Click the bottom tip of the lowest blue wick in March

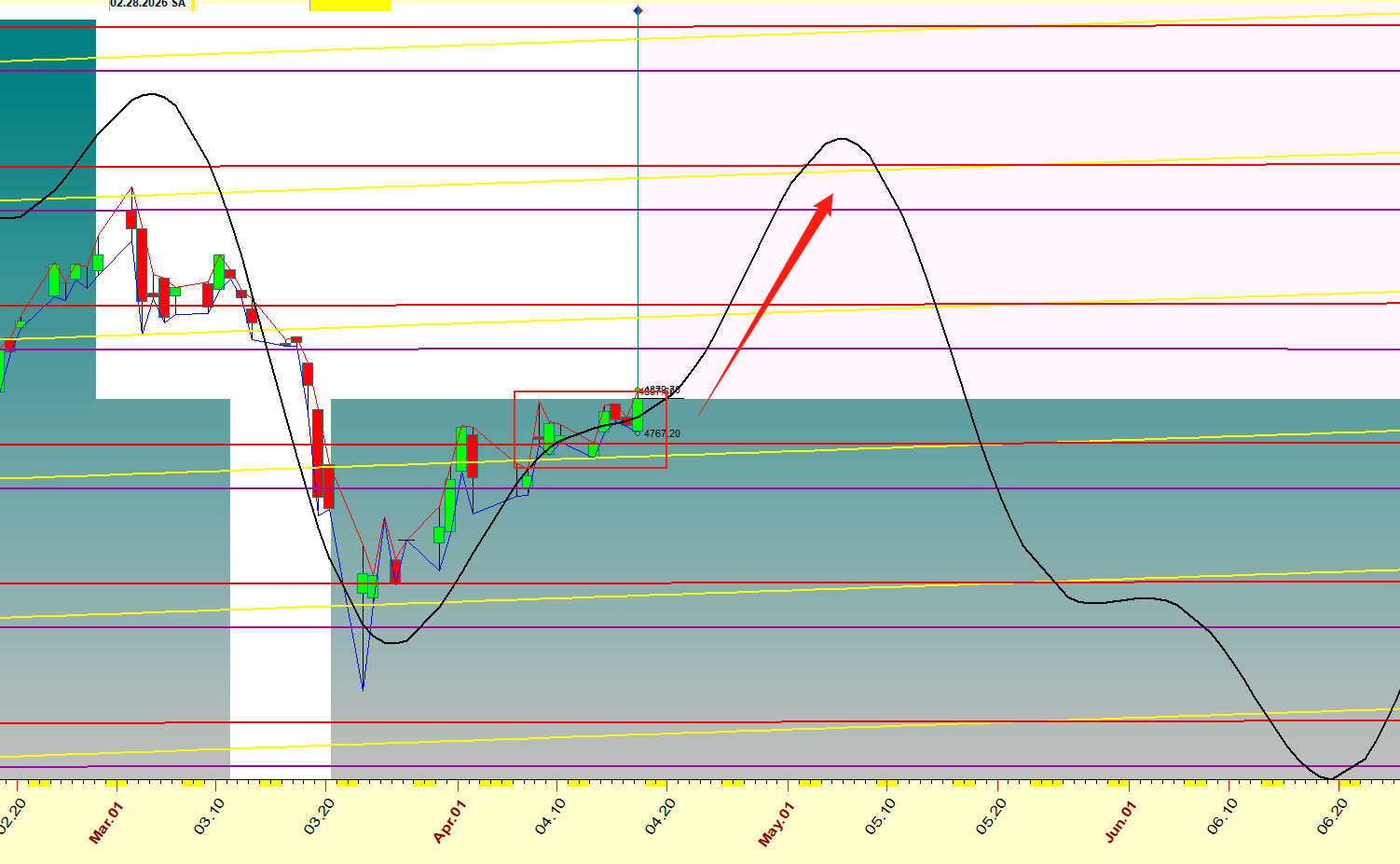point(363,690)
